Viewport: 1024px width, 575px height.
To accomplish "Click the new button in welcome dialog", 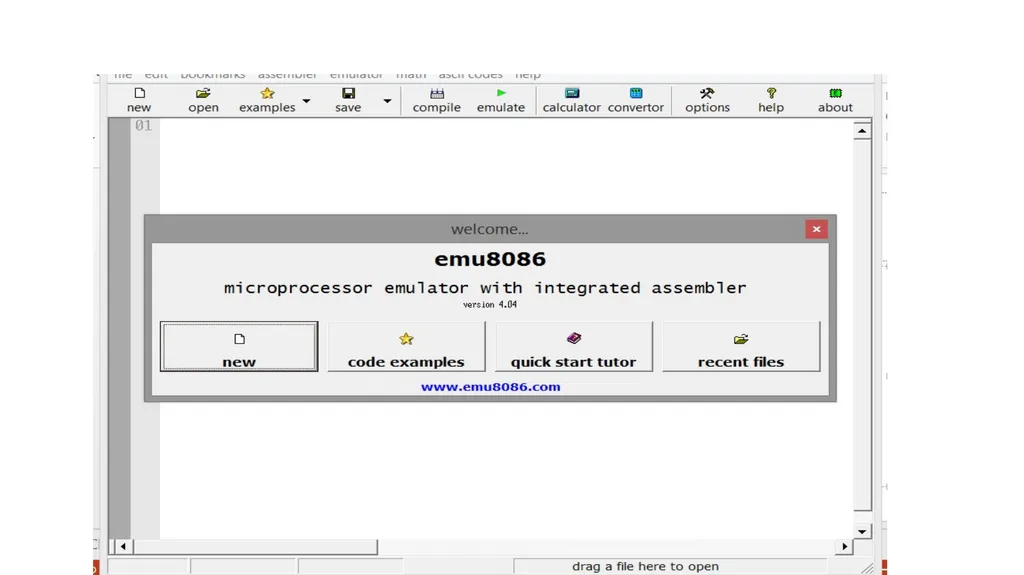I will click(239, 346).
